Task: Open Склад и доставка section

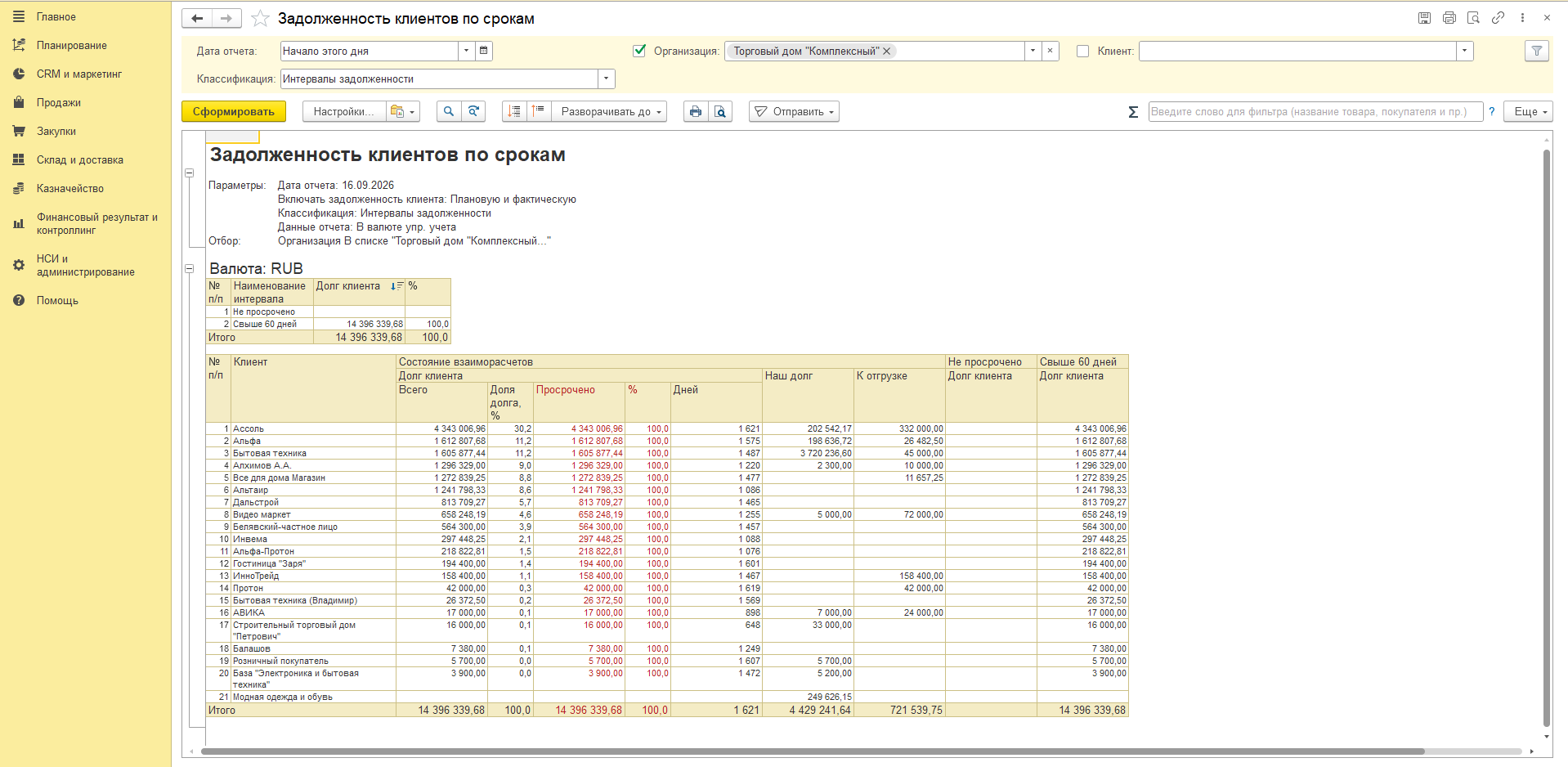Action: point(79,159)
